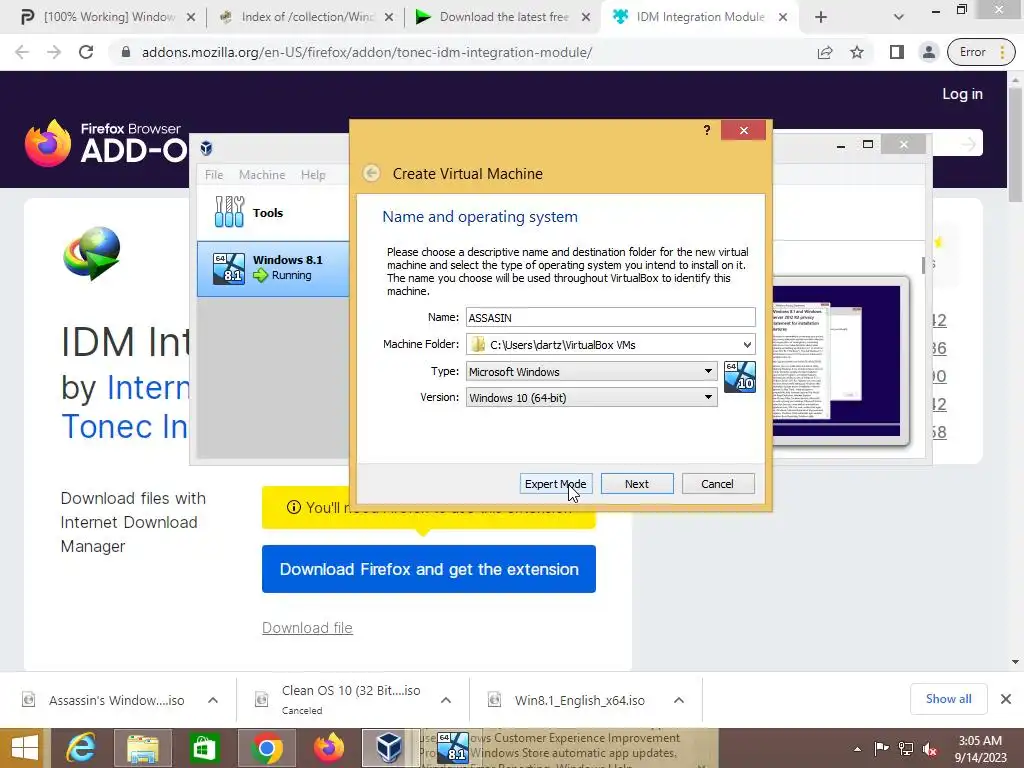Open Machine menu in VirtualBox Manager
Viewport: 1024px width, 768px height.
(262, 175)
